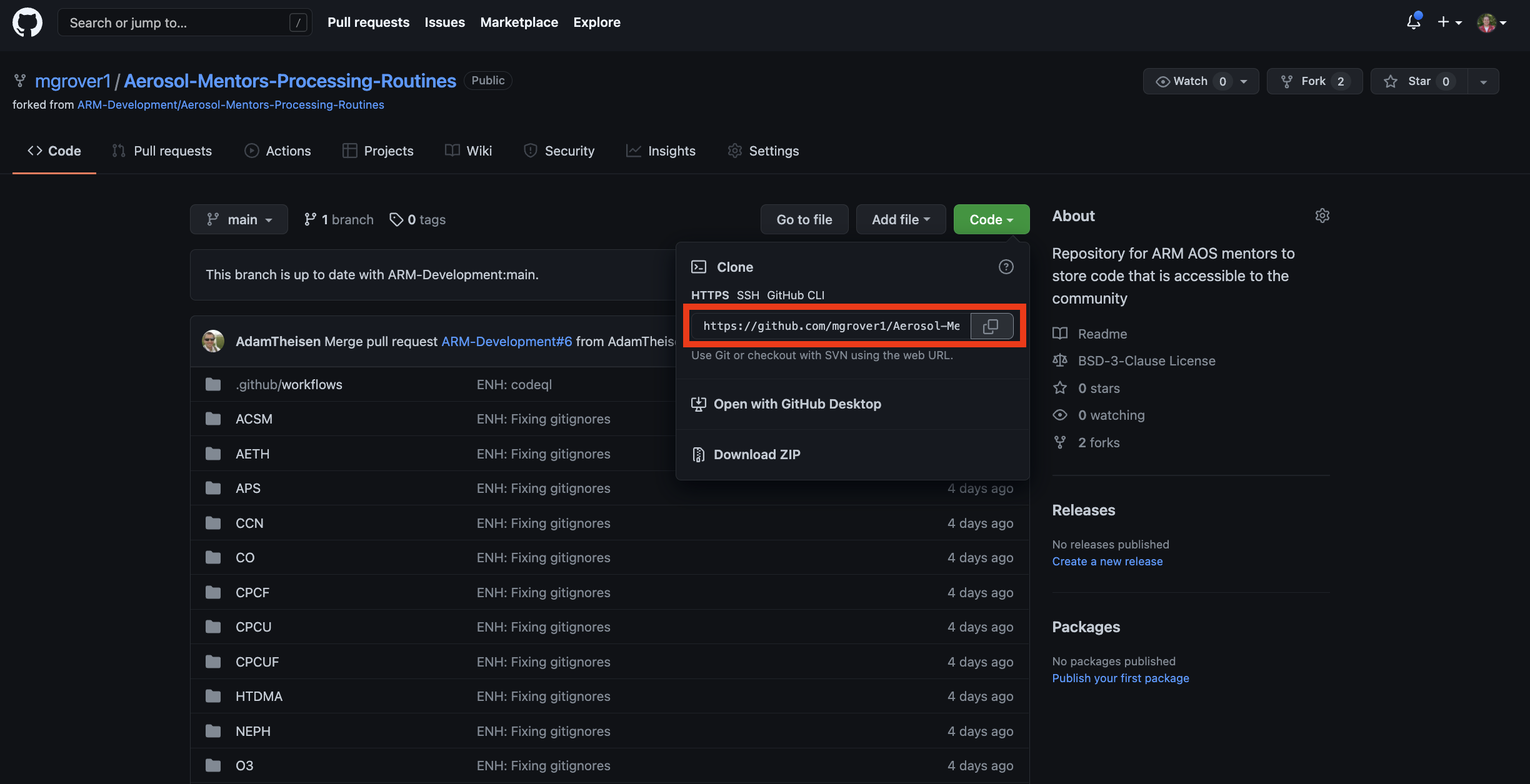Select the HTTPS clone URL text field
The width and height of the screenshot is (1530, 784).
[x=831, y=326]
